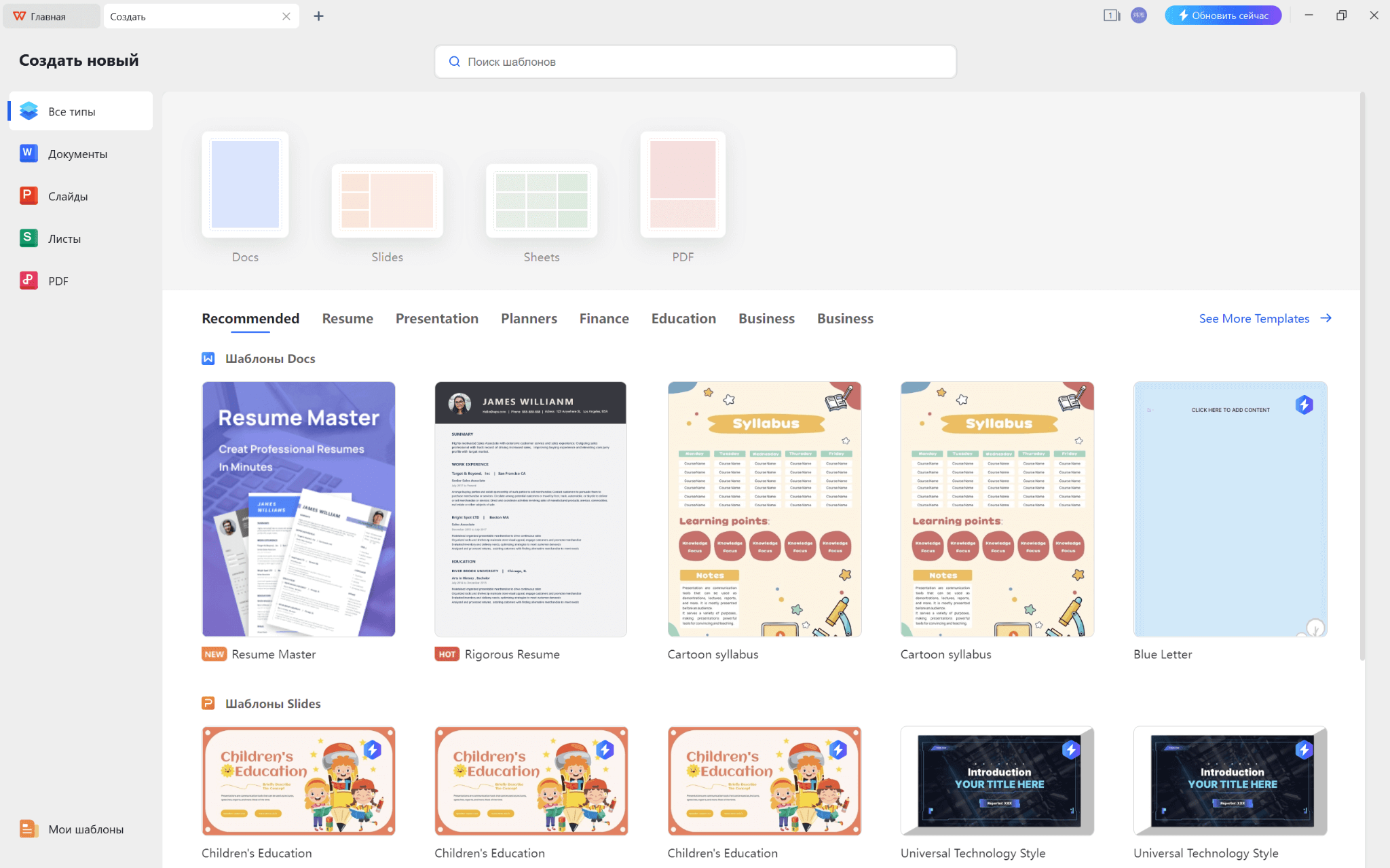The width and height of the screenshot is (1390, 868).
Task: Open My Templates at sidebar bottom
Action: 85,829
